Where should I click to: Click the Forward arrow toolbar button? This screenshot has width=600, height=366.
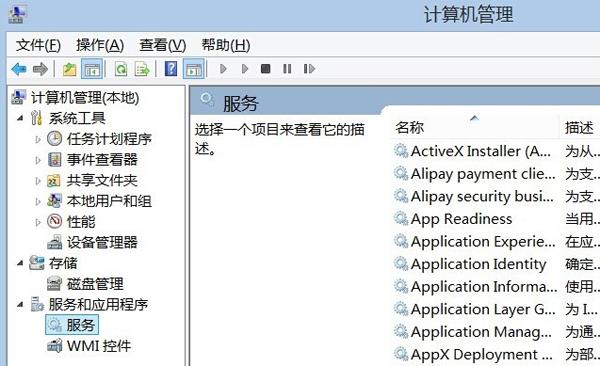(x=40, y=69)
